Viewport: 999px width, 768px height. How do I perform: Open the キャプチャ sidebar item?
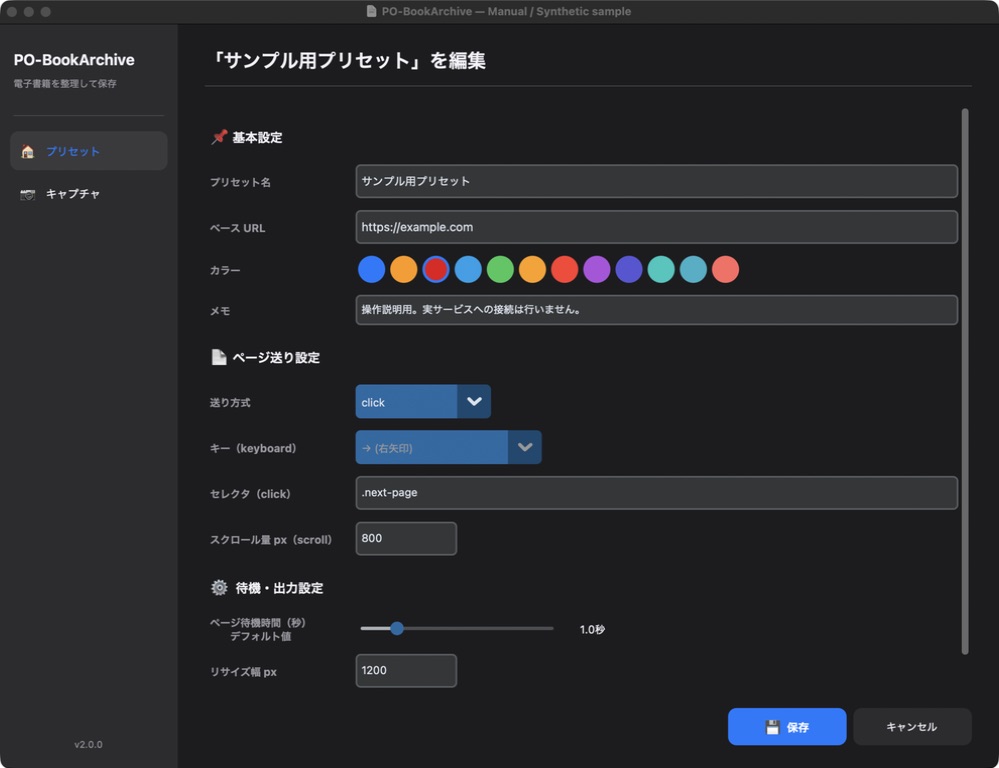[x=89, y=194]
